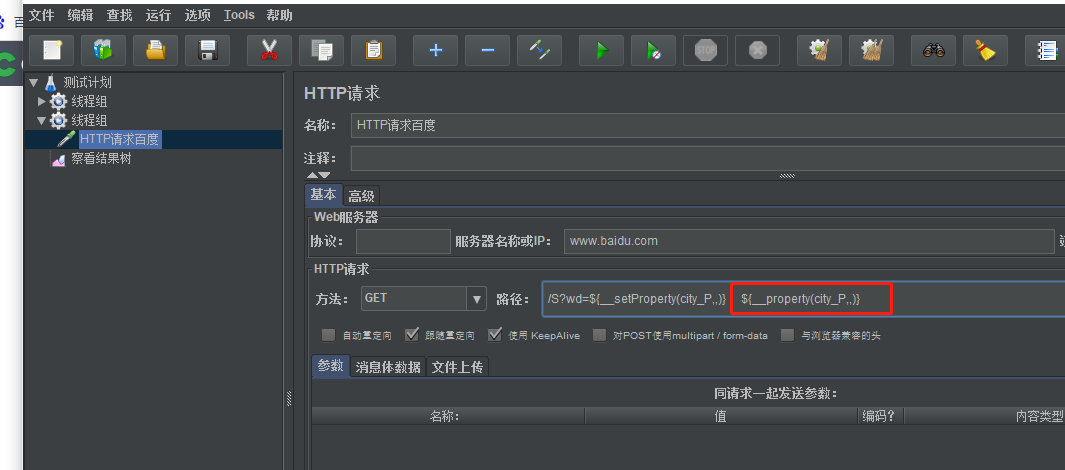This screenshot has height=470, width=1065.
Task: Click the 服务器名称或IP field
Action: click(x=809, y=241)
